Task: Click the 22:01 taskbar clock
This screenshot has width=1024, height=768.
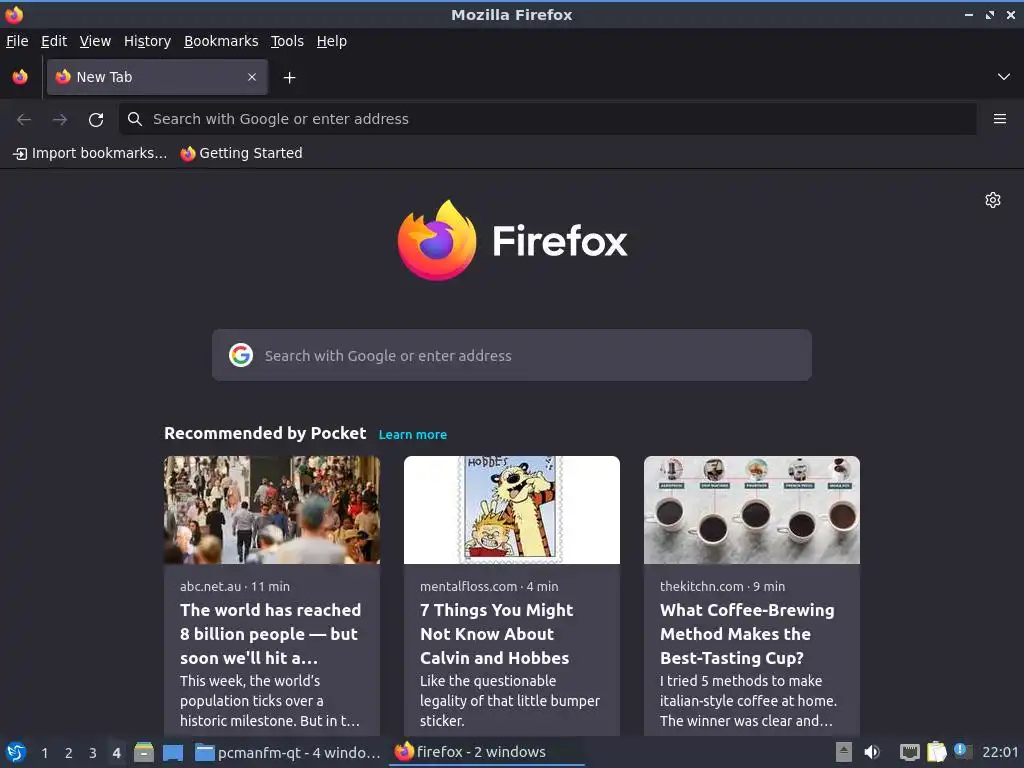Action: (1000, 752)
